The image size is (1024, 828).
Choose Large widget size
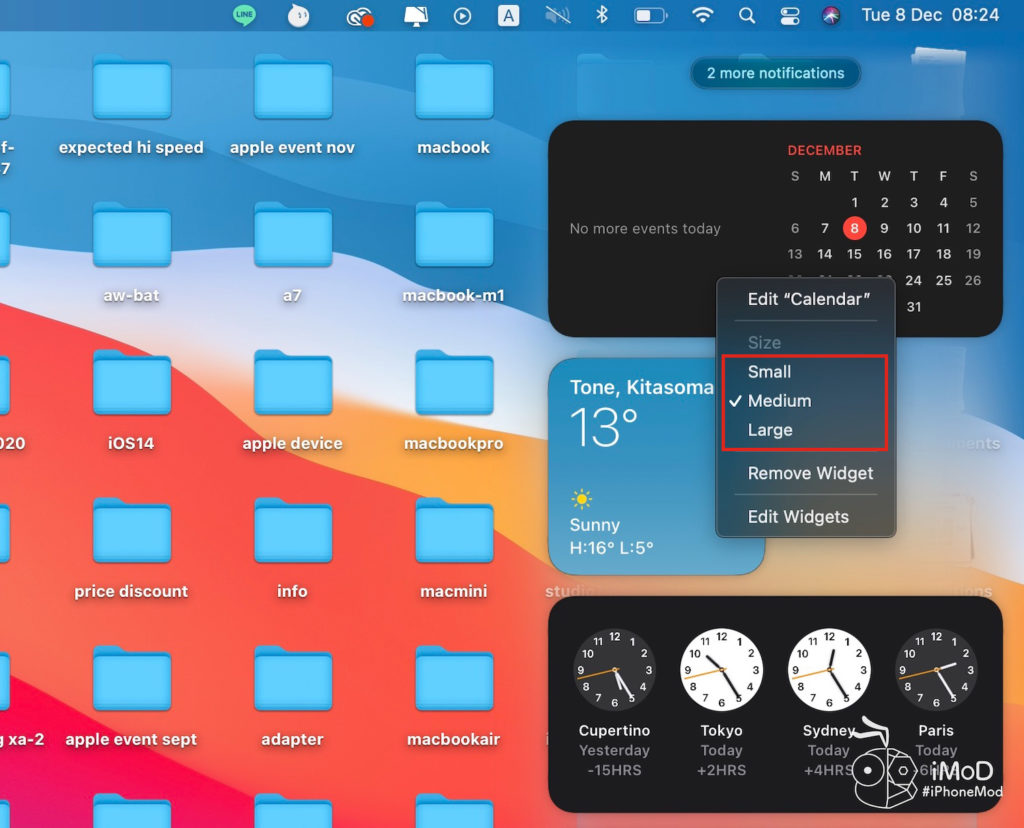point(770,430)
